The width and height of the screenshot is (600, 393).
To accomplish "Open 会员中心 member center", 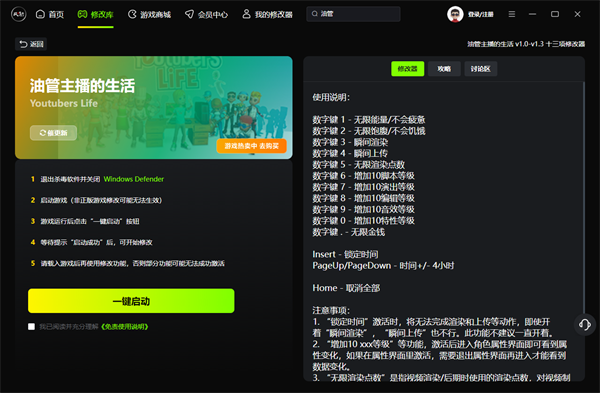I will click(x=206, y=15).
